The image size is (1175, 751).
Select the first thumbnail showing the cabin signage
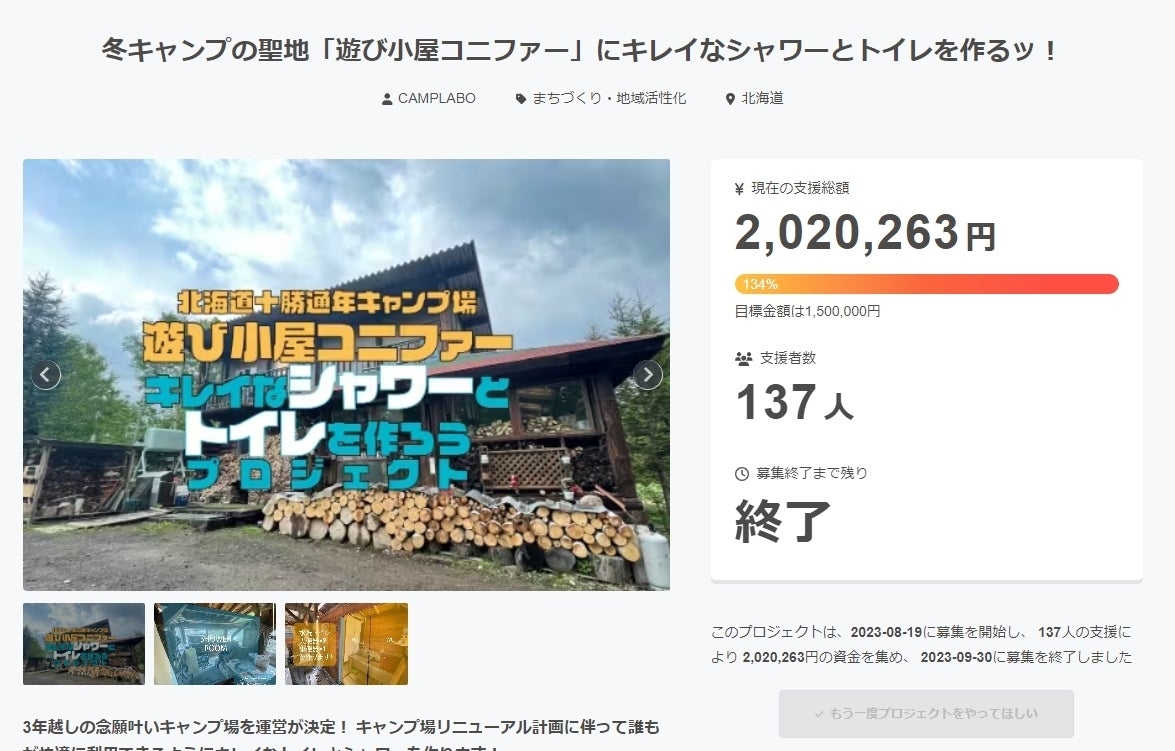[84, 645]
